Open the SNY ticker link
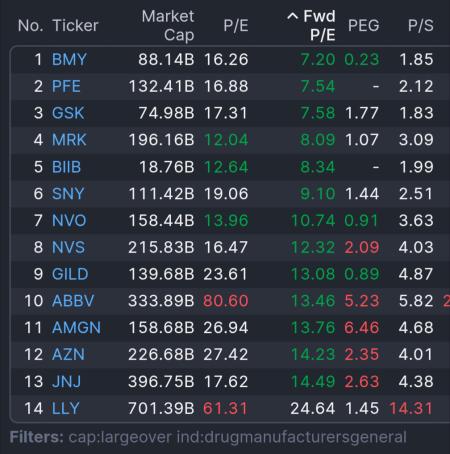450x454 pixels. coord(68,194)
